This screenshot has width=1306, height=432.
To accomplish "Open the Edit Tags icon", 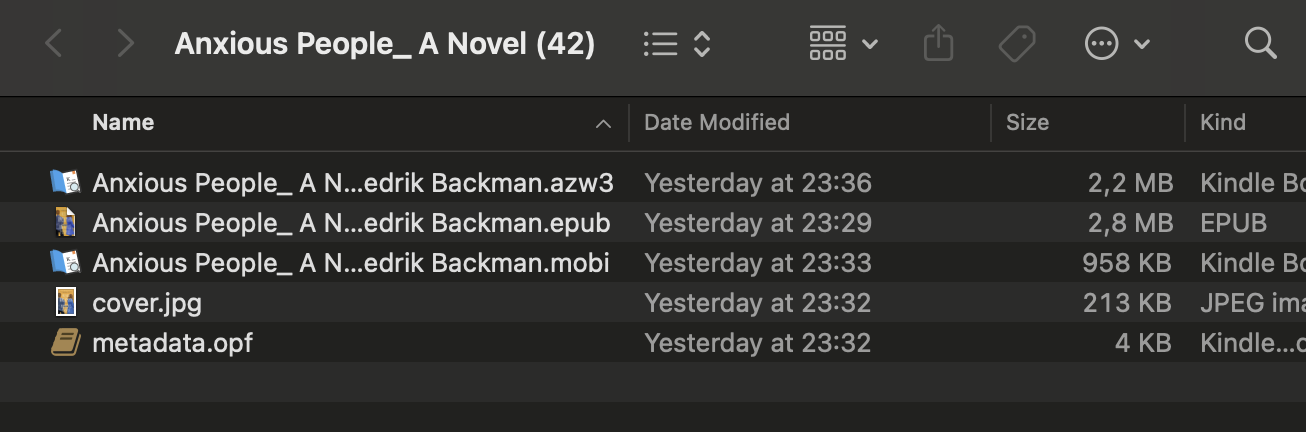I will (x=1018, y=44).
